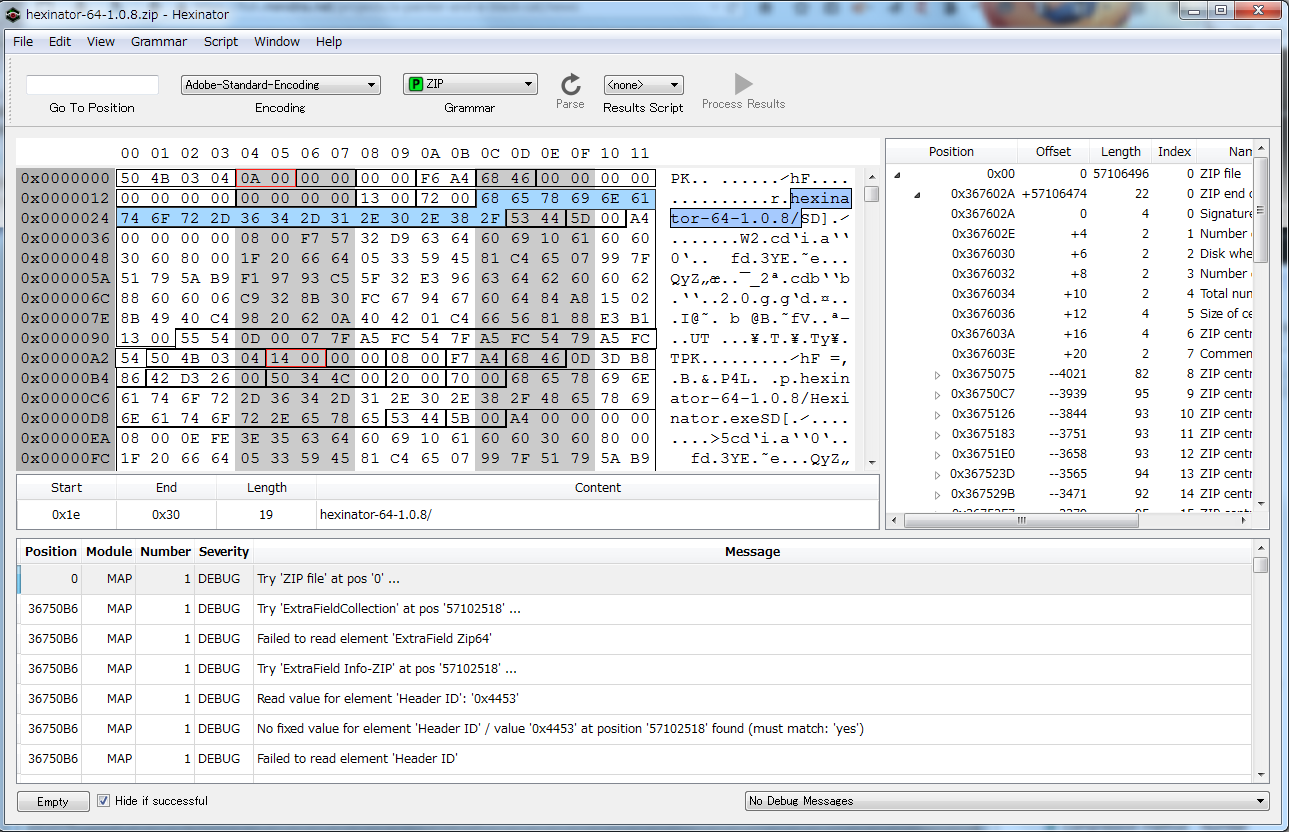Open the Help menu
The height and width of the screenshot is (832, 1289).
329,42
